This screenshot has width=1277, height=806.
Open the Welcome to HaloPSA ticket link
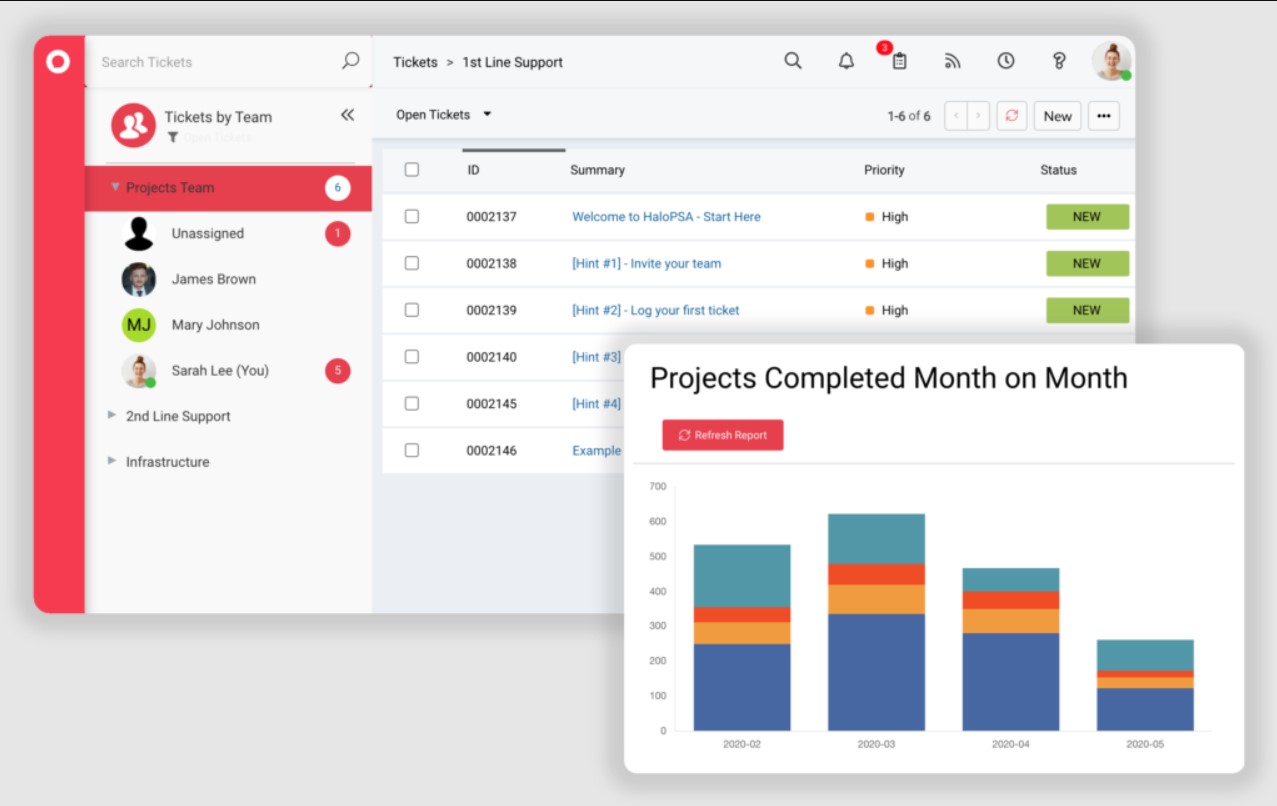tap(666, 217)
